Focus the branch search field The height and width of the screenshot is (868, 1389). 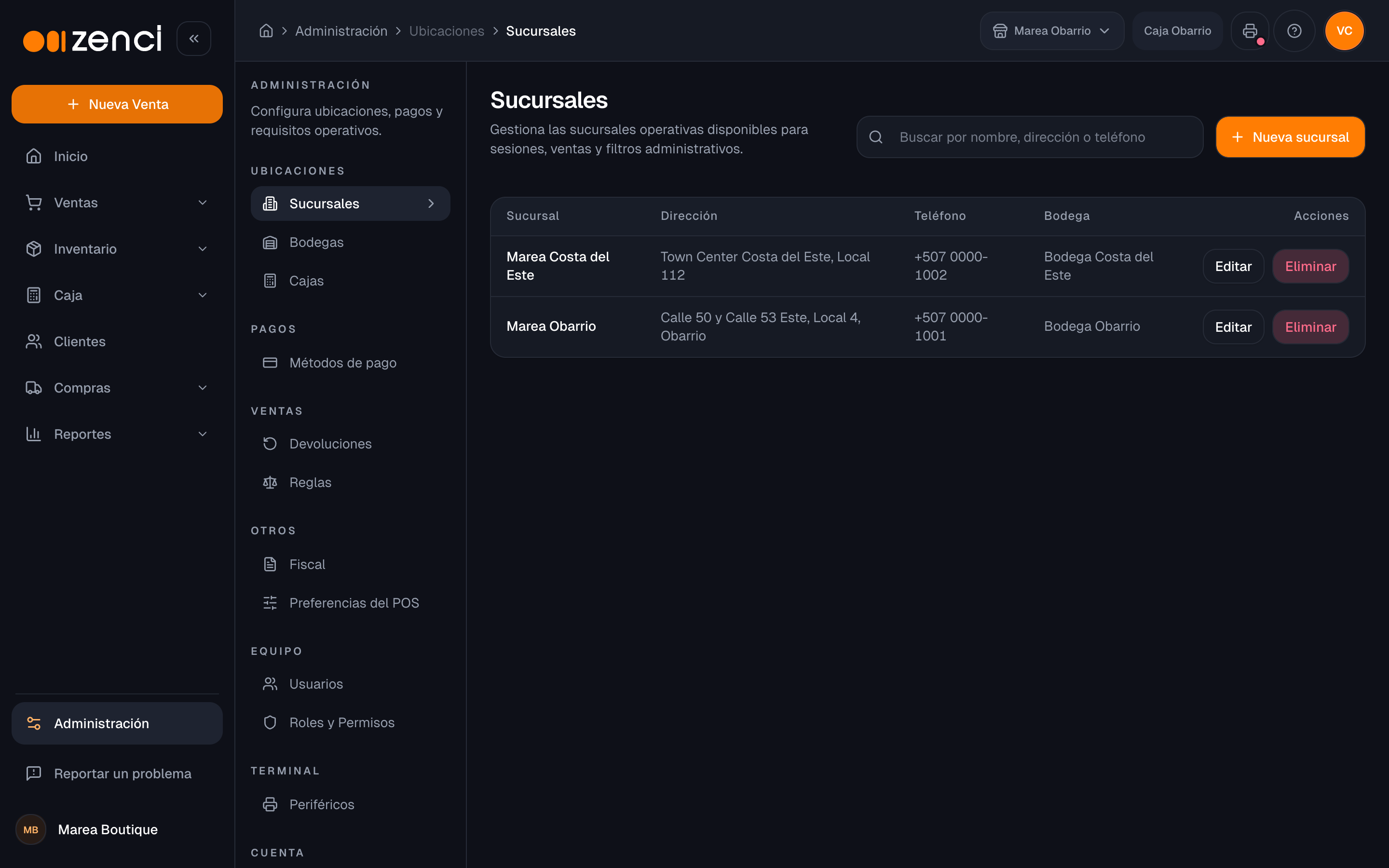point(1030,137)
